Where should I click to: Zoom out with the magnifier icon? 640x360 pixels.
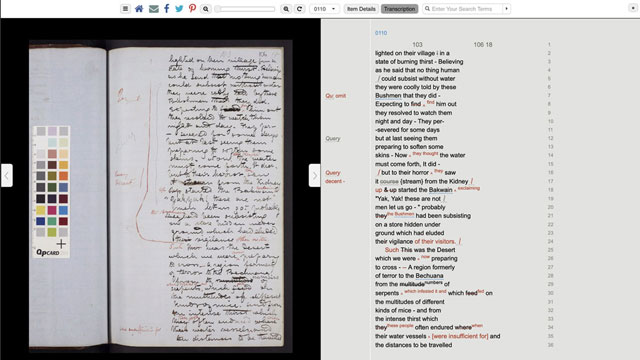206,9
